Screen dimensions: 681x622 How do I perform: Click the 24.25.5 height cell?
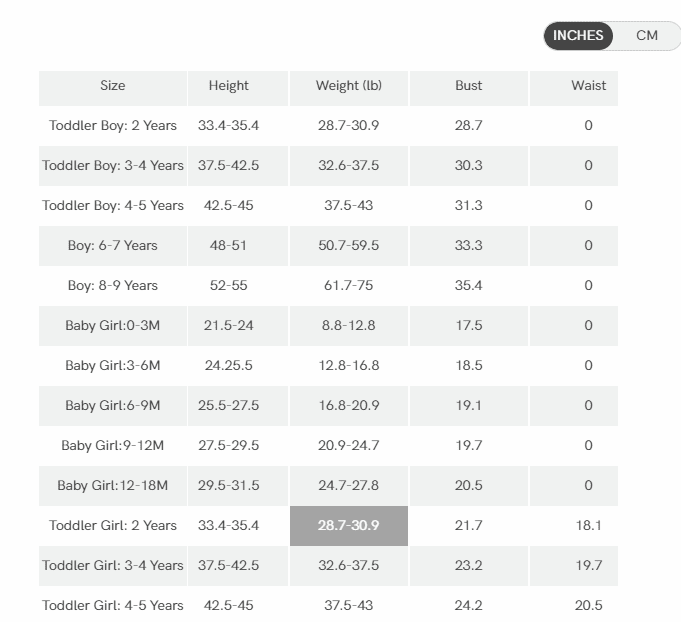point(229,366)
